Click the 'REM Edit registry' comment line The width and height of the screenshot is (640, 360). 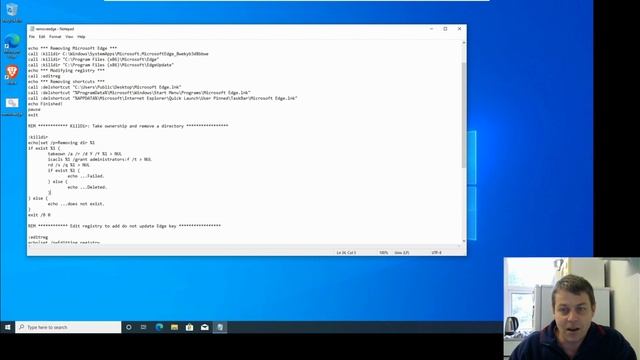coord(124,226)
